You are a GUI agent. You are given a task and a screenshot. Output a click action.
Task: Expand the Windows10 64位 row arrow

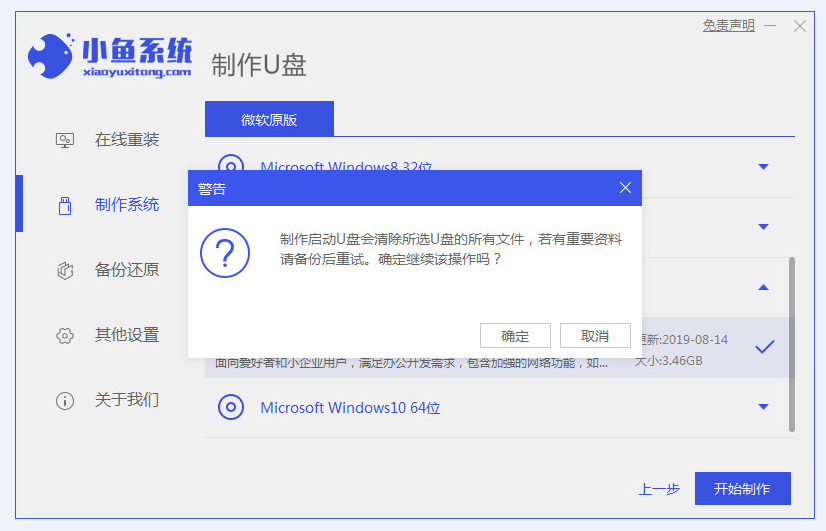click(763, 407)
